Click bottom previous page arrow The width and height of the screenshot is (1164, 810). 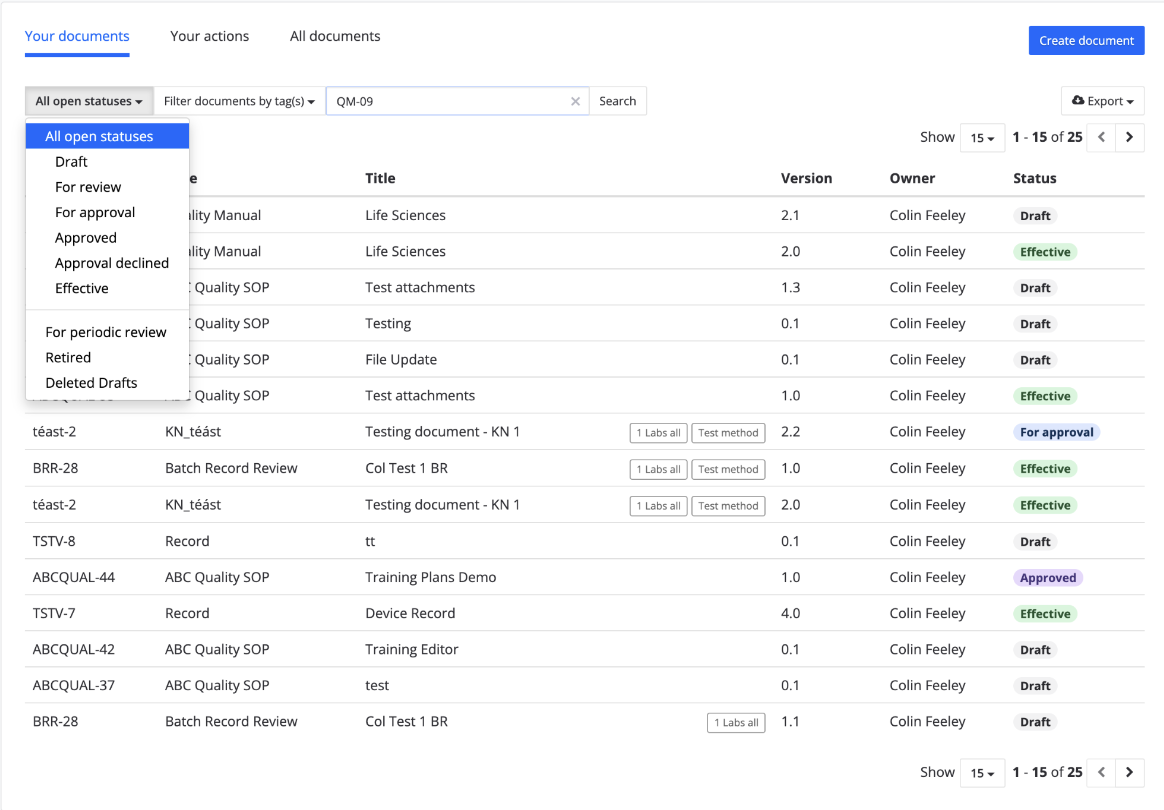(1101, 772)
